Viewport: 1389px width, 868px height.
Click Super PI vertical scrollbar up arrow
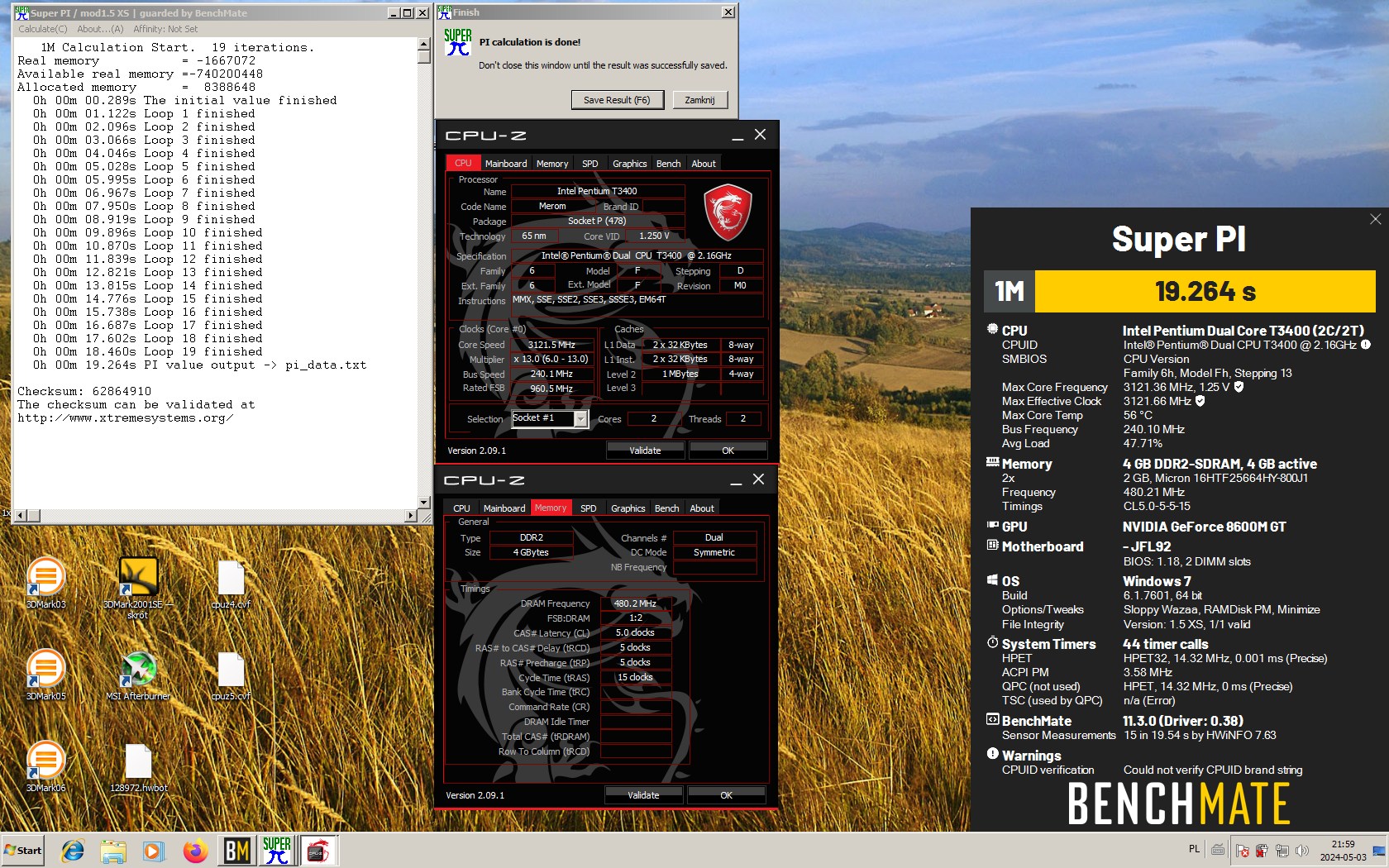pyautogui.click(x=424, y=44)
